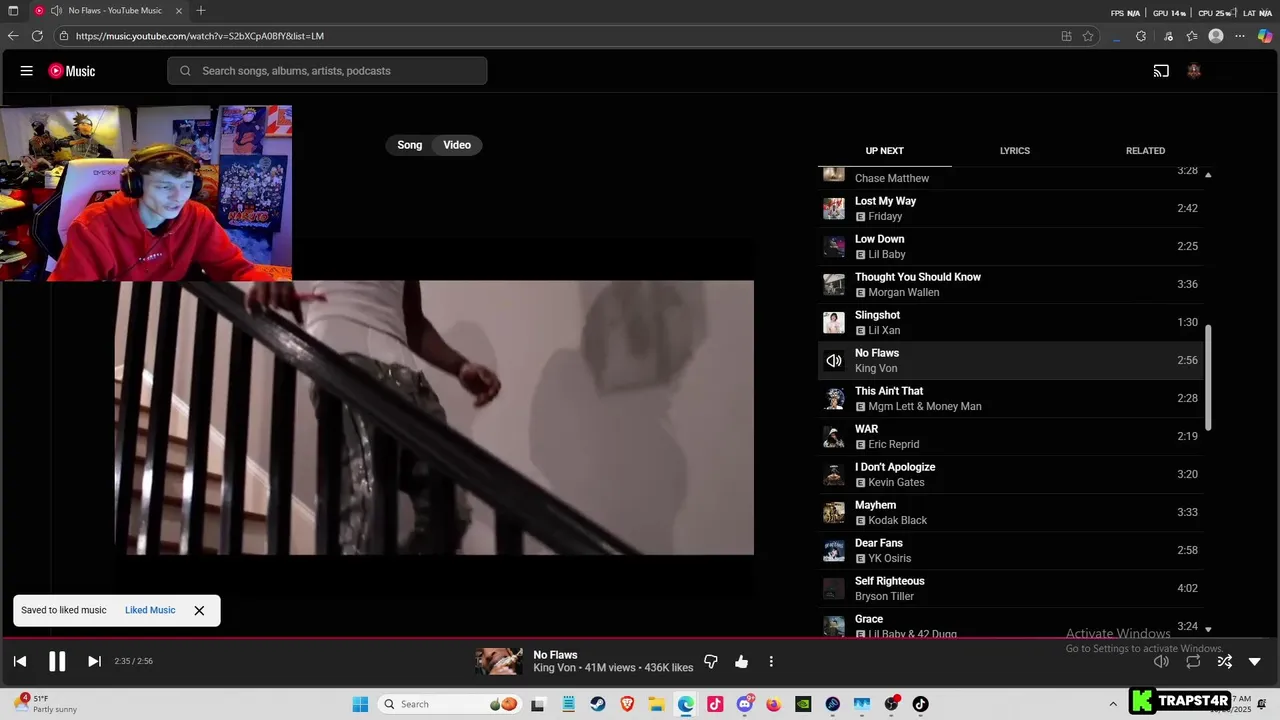This screenshot has width=1280, height=720.
Task: Open the Cast to device icon
Action: click(1161, 71)
